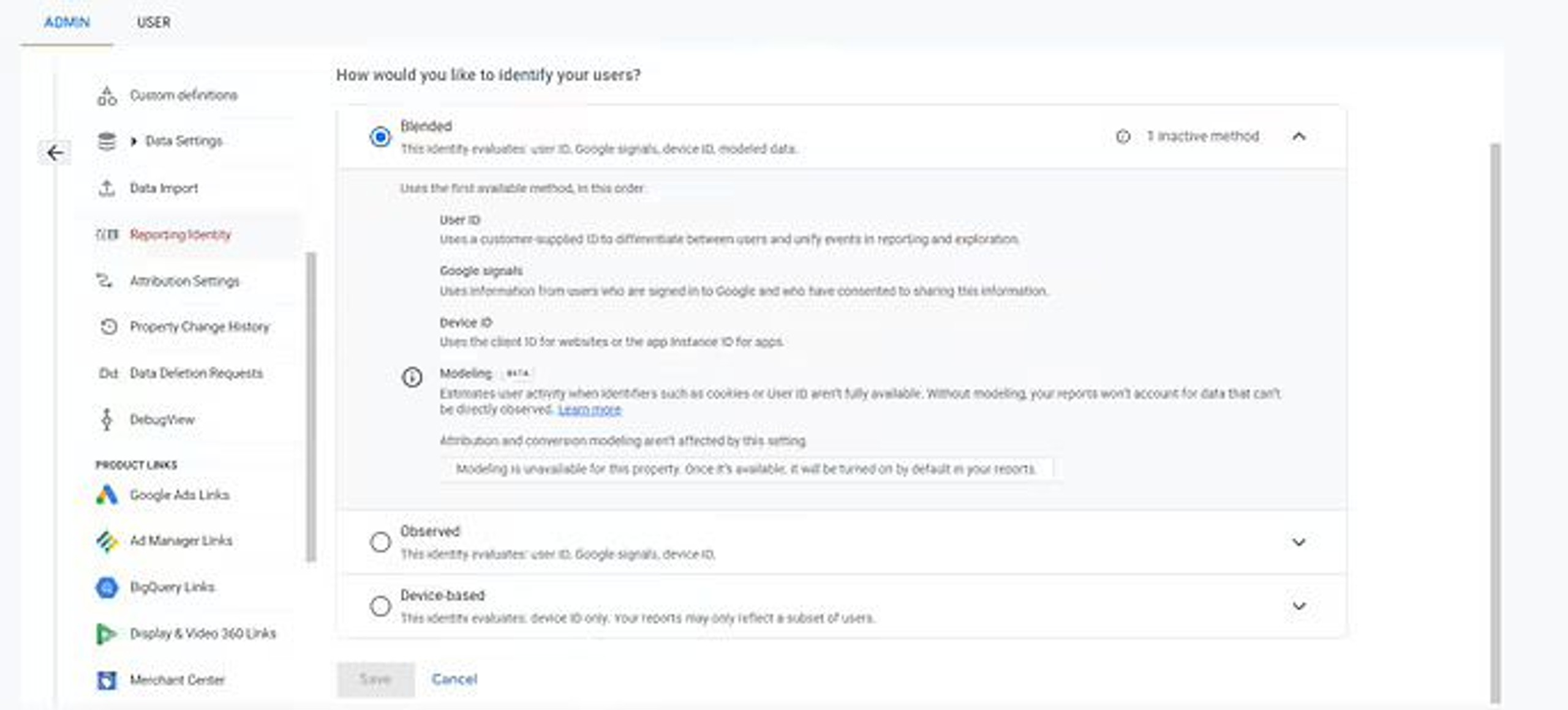Viewport: 1568px width, 710px height.
Task: Click the Custom definitions icon
Action: [107, 95]
